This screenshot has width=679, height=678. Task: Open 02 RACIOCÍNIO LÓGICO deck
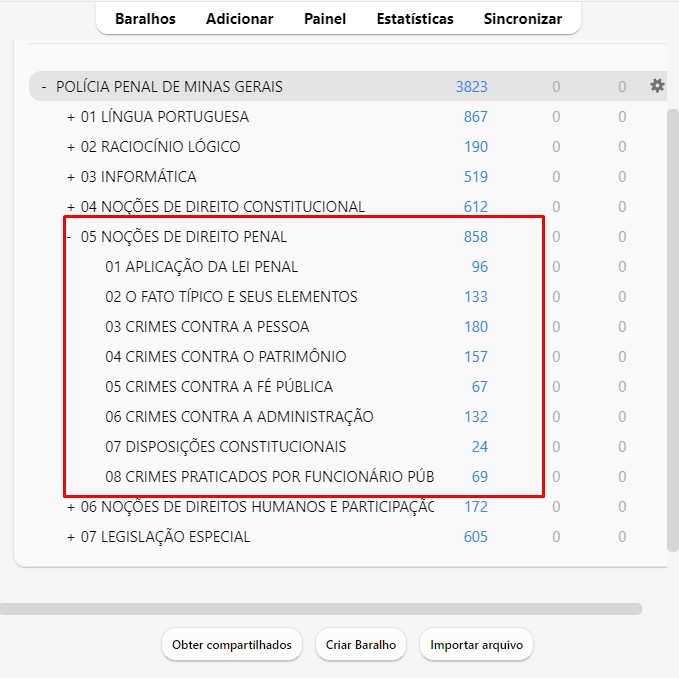pyautogui.click(x=160, y=147)
